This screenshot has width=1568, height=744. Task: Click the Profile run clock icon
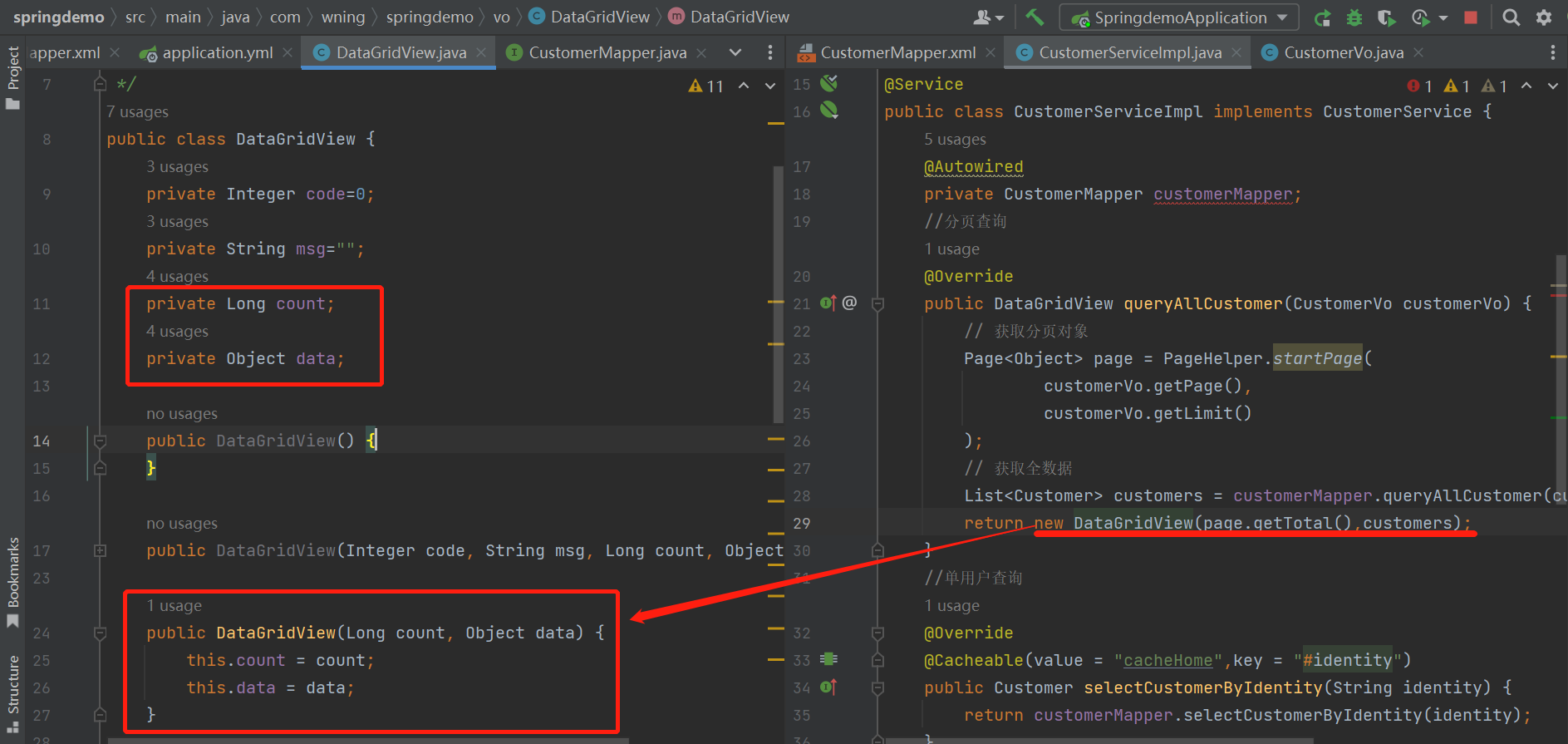click(x=1420, y=17)
